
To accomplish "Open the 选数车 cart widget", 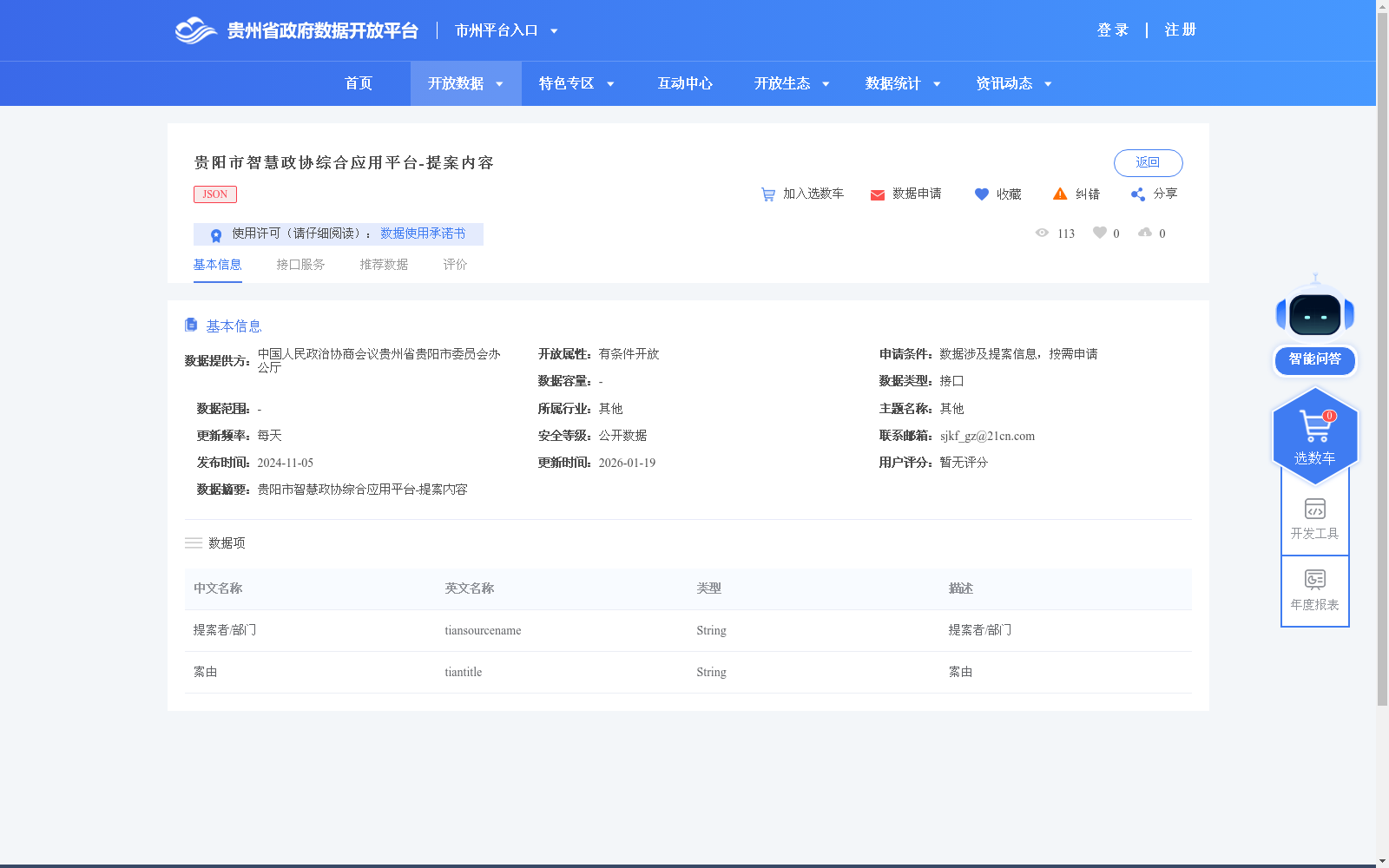I will coord(1315,436).
